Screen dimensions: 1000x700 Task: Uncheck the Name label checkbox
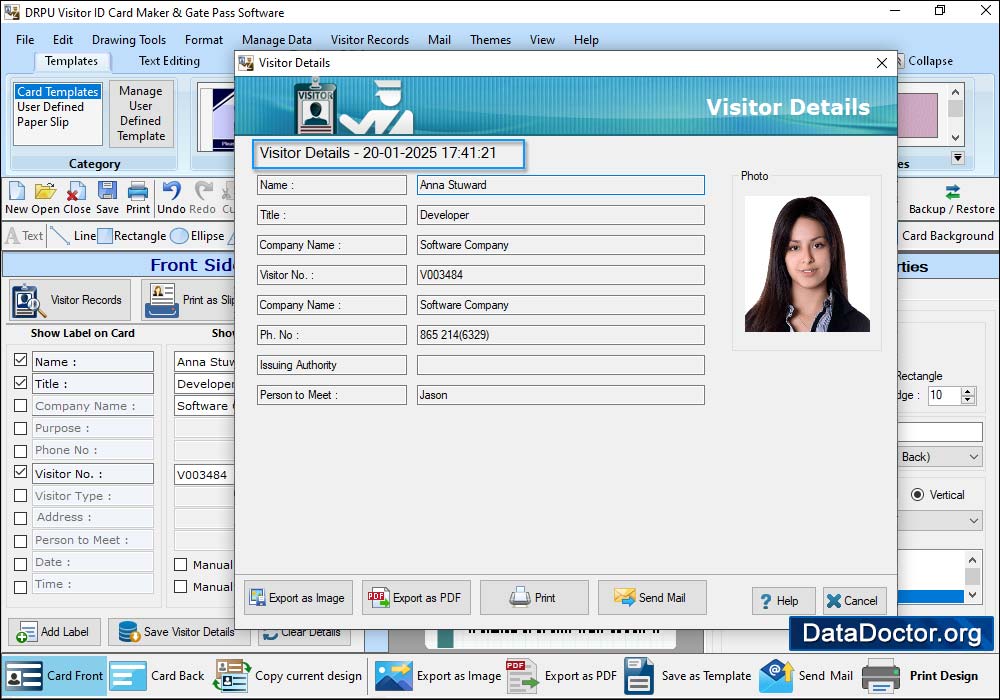coord(20,360)
